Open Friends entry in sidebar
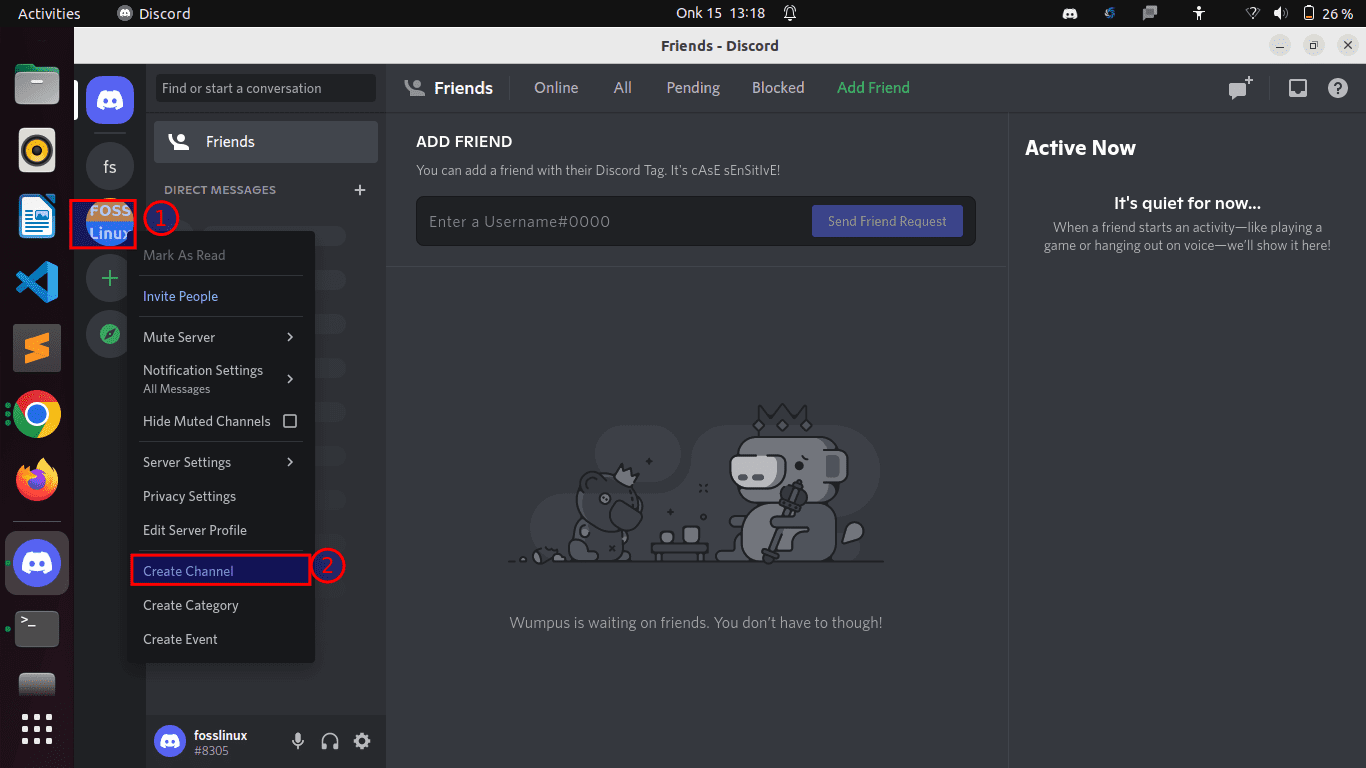Viewport: 1366px width, 768px height. click(x=266, y=142)
